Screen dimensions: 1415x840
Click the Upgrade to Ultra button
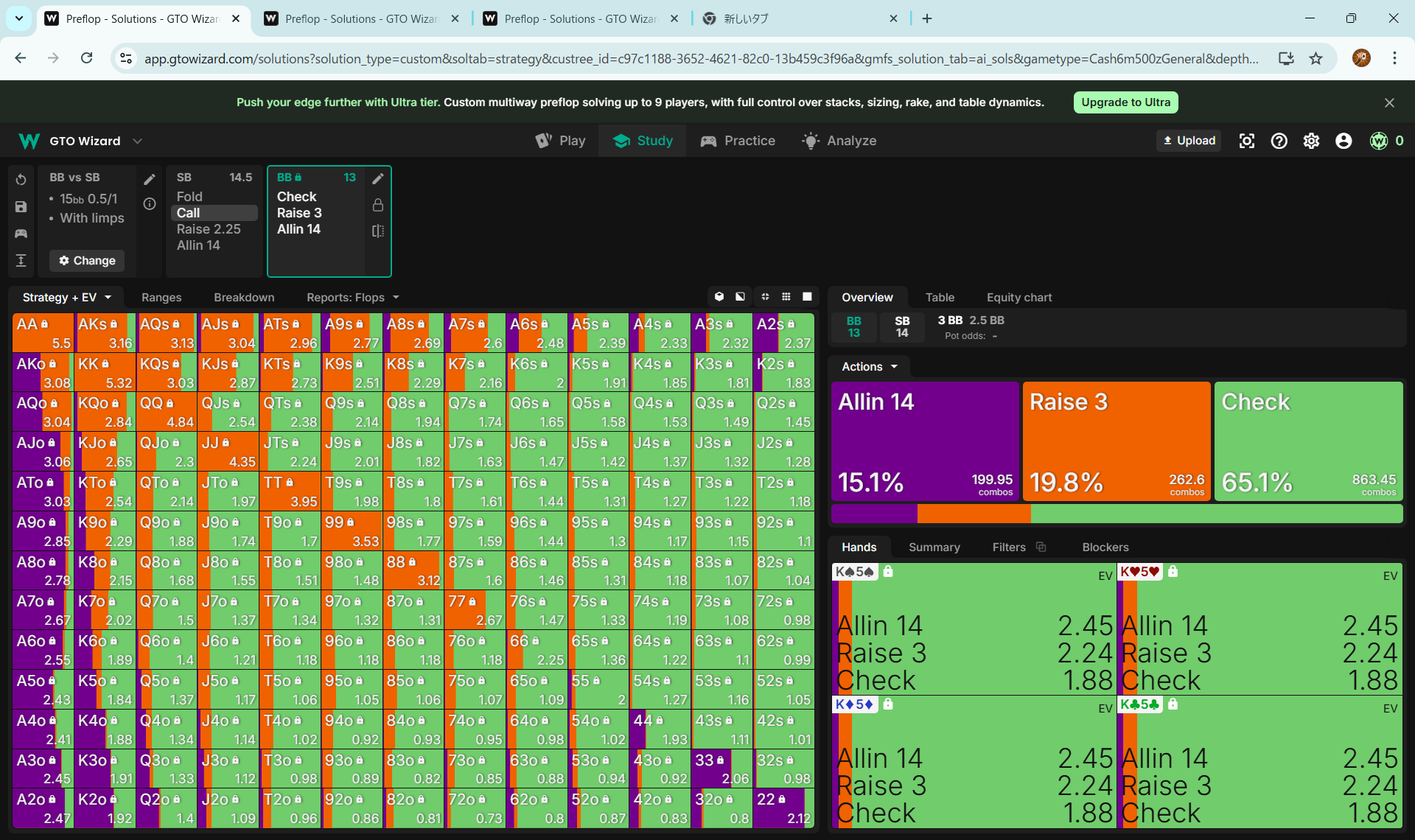coord(1125,102)
